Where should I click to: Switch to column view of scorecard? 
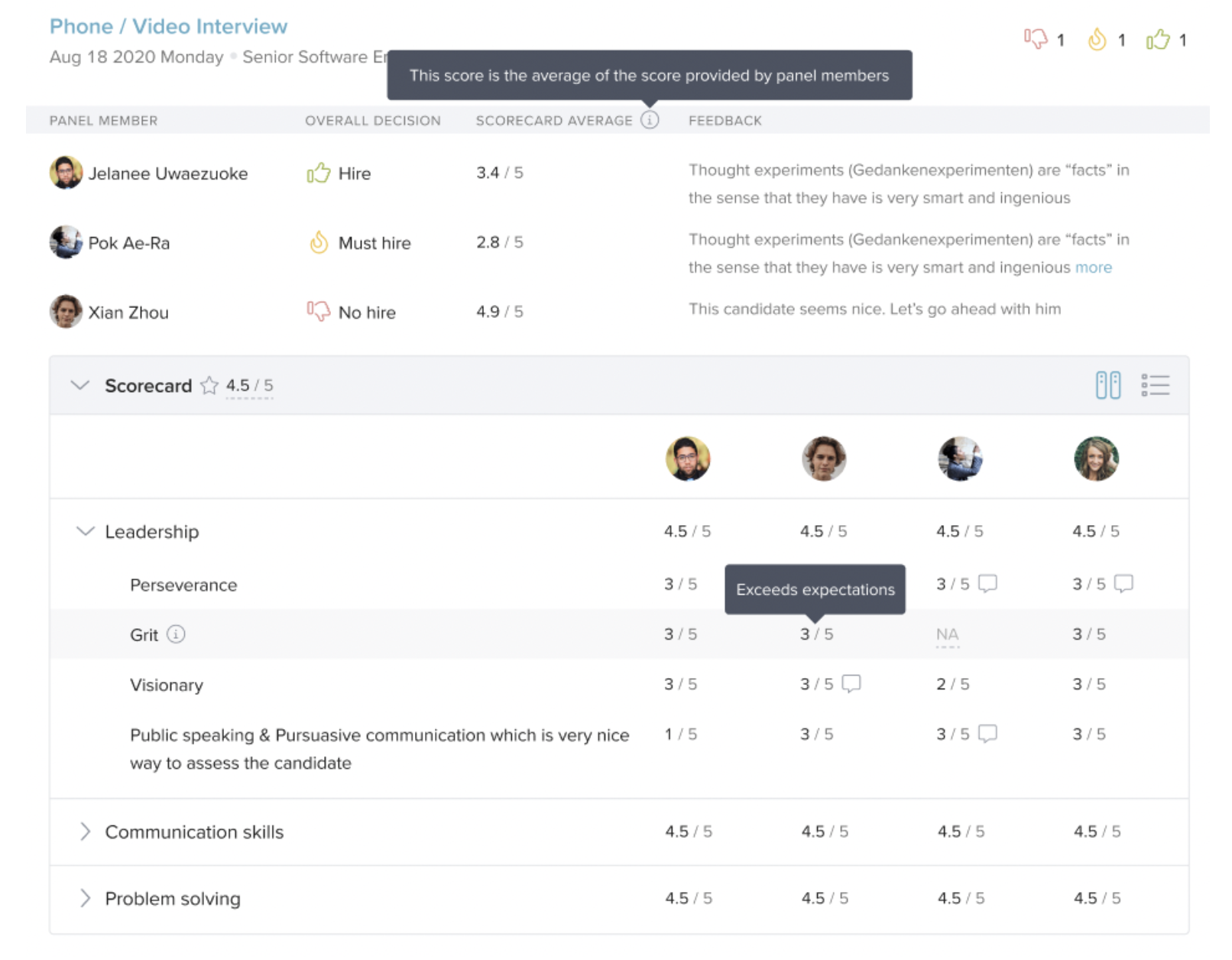click(x=1107, y=385)
